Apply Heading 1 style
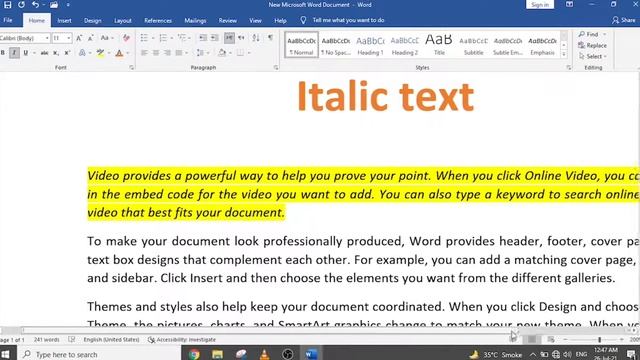The width and height of the screenshot is (640, 360). click(x=370, y=45)
